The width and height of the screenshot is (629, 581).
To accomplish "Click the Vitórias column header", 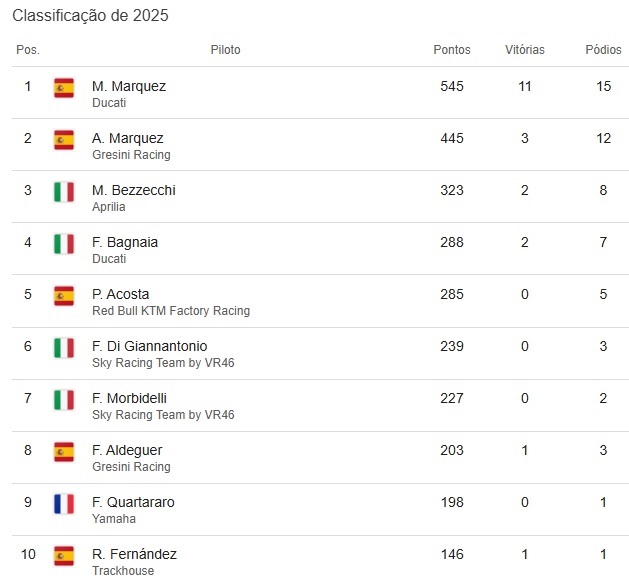I will pos(525,50).
